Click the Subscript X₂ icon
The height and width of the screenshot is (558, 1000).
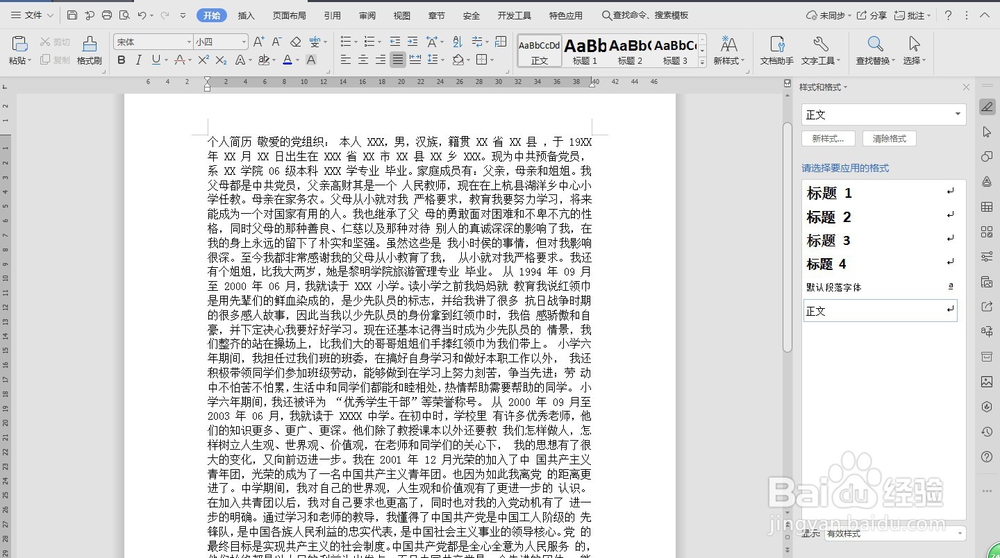[221, 60]
